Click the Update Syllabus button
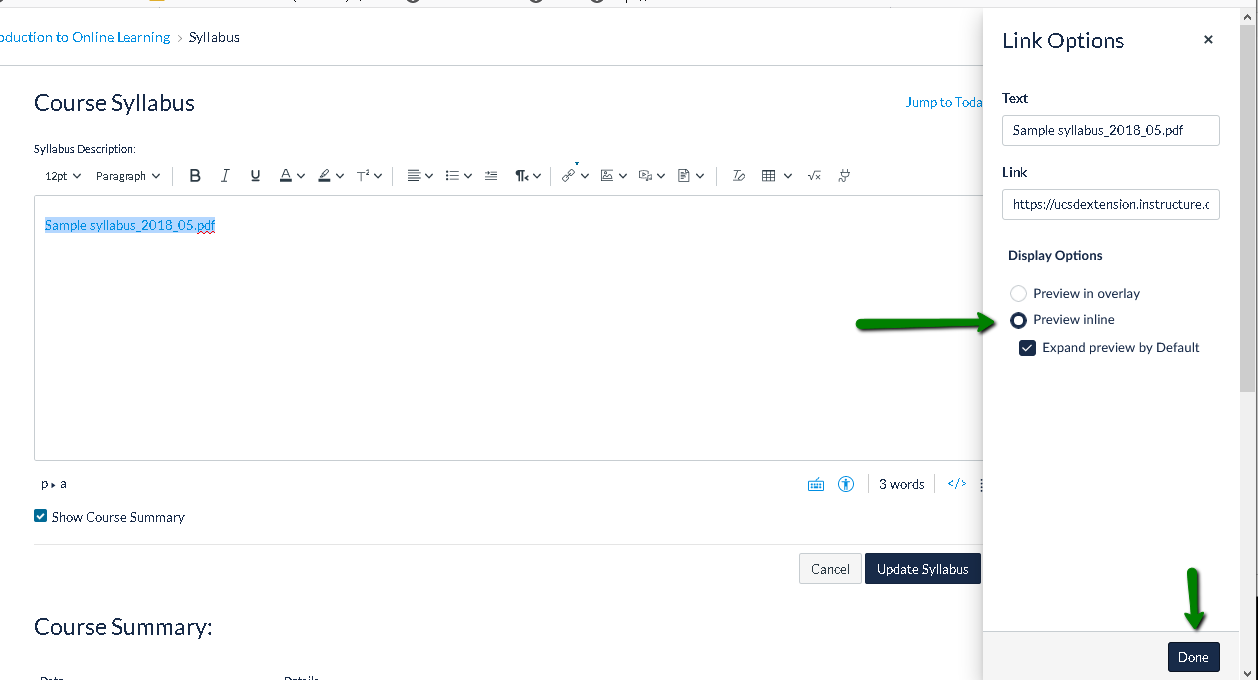Screen dimensions: 1258x680 coord(923,569)
